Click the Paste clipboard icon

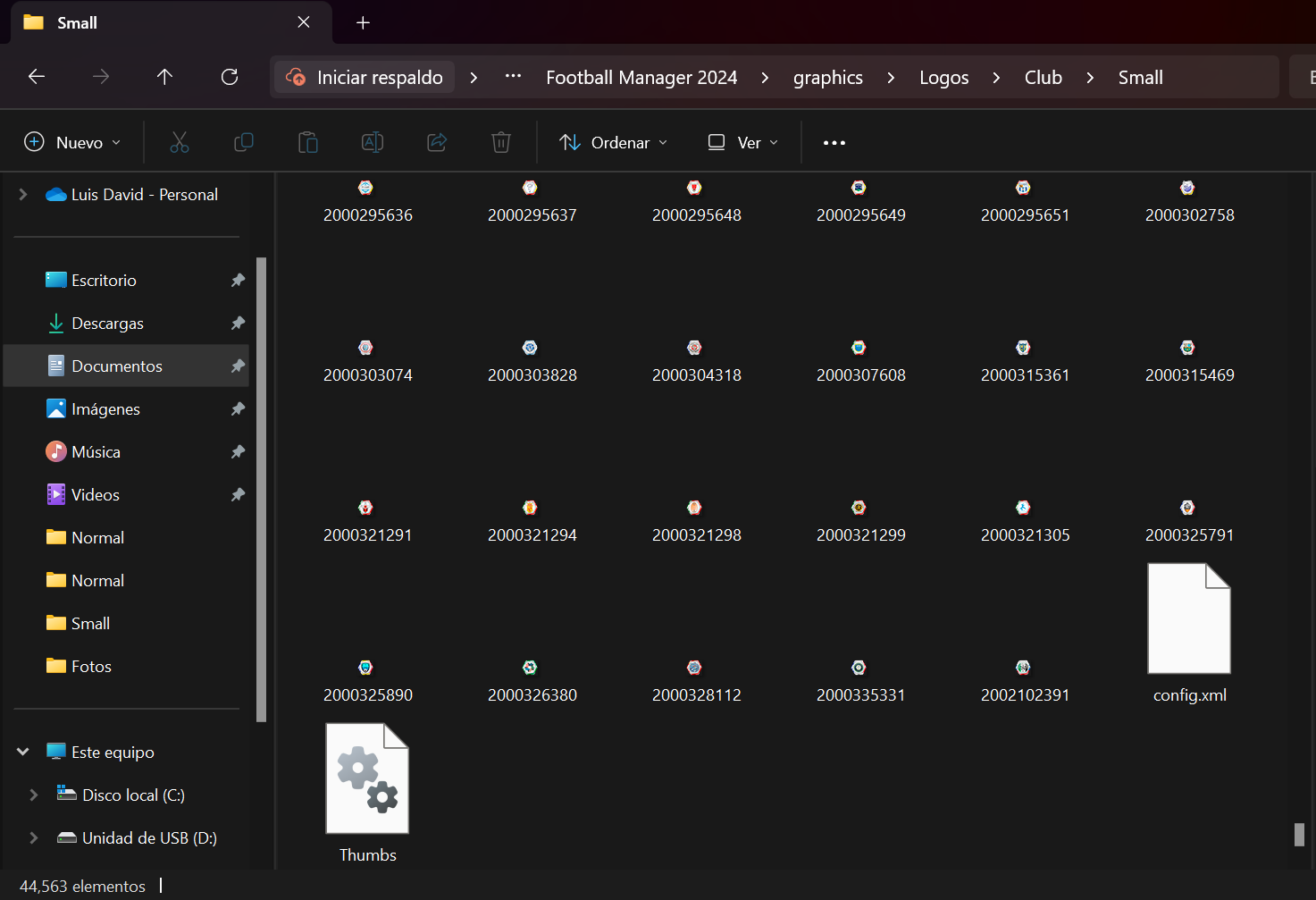(308, 142)
